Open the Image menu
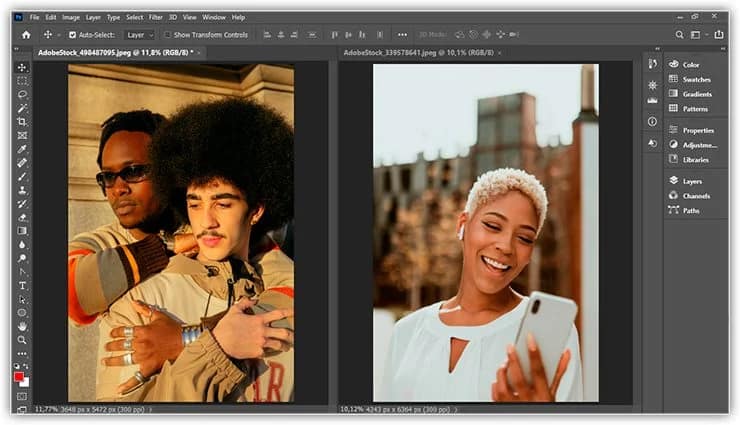The height and width of the screenshot is (425, 740). click(x=71, y=17)
